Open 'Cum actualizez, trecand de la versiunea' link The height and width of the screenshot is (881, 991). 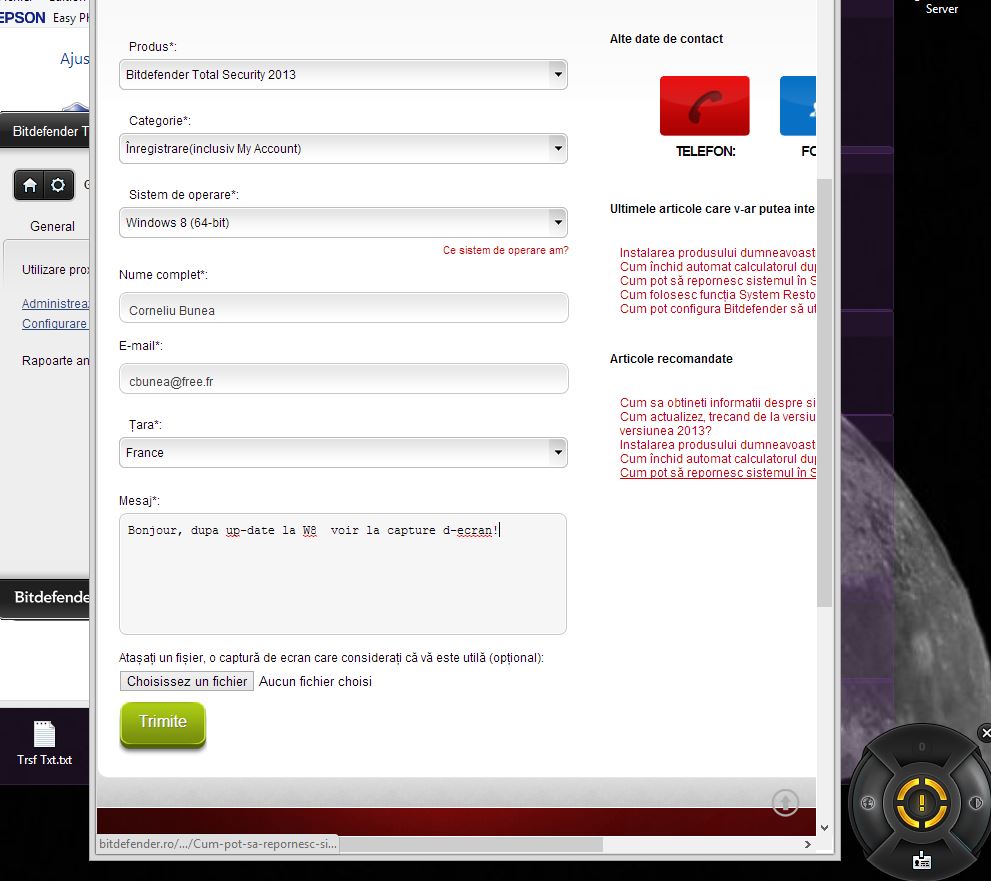(717, 423)
